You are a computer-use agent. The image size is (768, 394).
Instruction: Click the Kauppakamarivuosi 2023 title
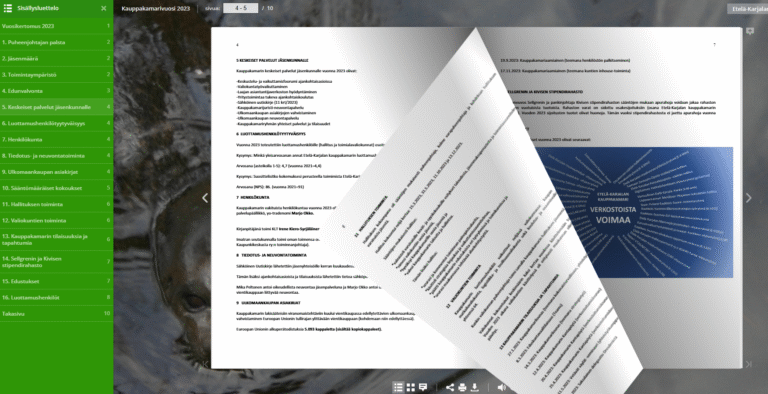tap(156, 8)
